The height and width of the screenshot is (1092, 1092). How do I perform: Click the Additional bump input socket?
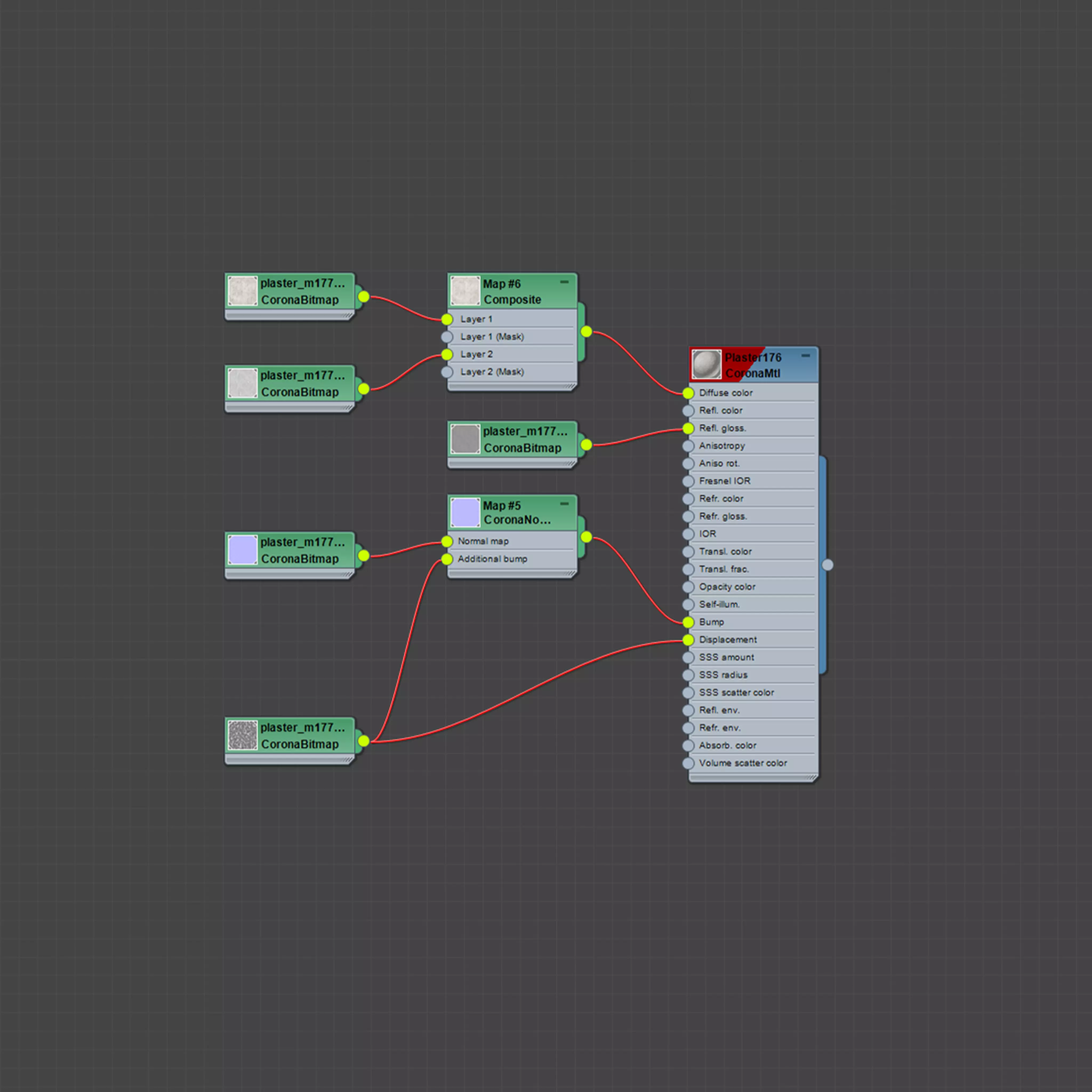coord(447,559)
